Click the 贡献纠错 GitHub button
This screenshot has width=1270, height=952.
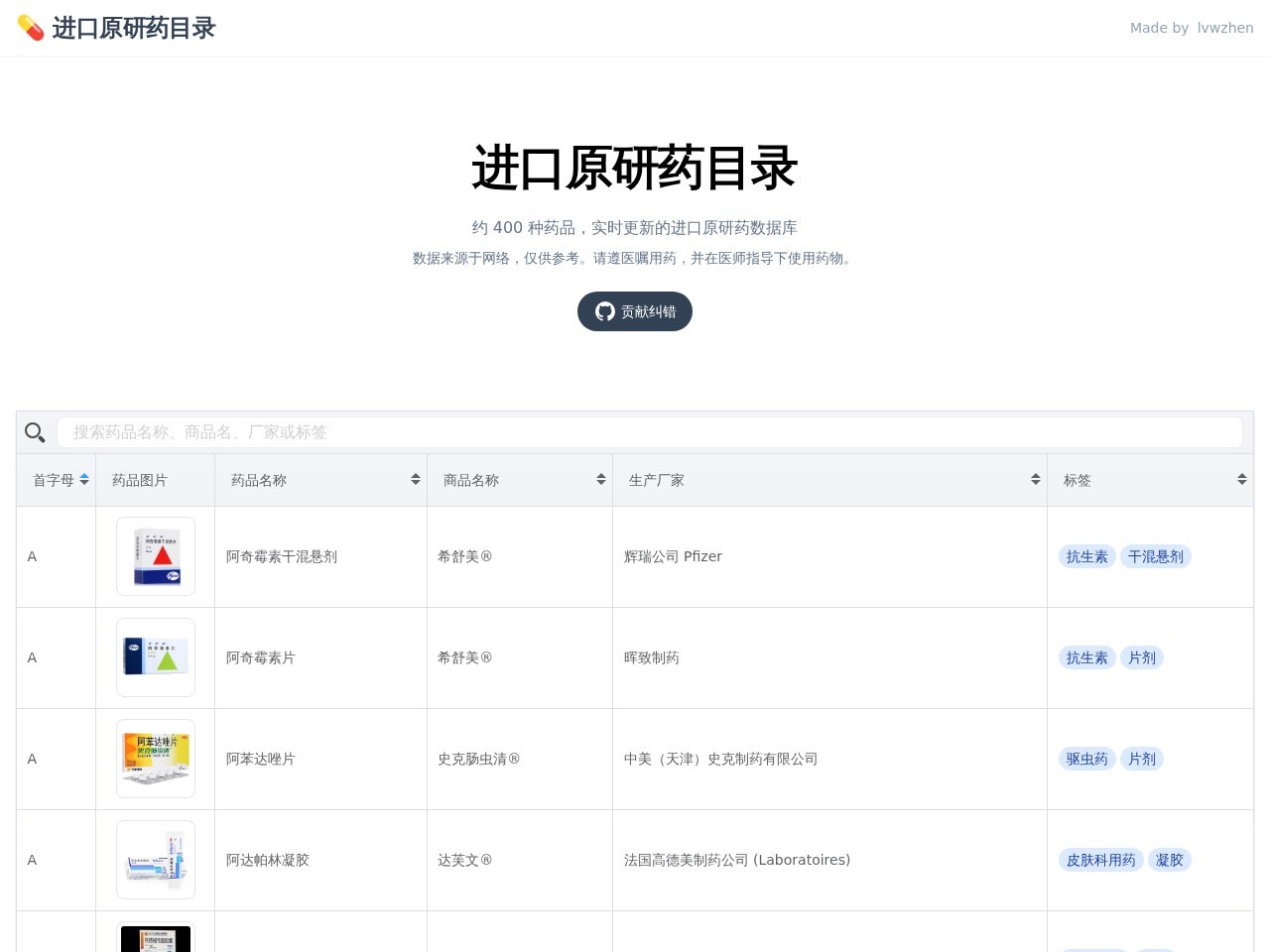[635, 311]
